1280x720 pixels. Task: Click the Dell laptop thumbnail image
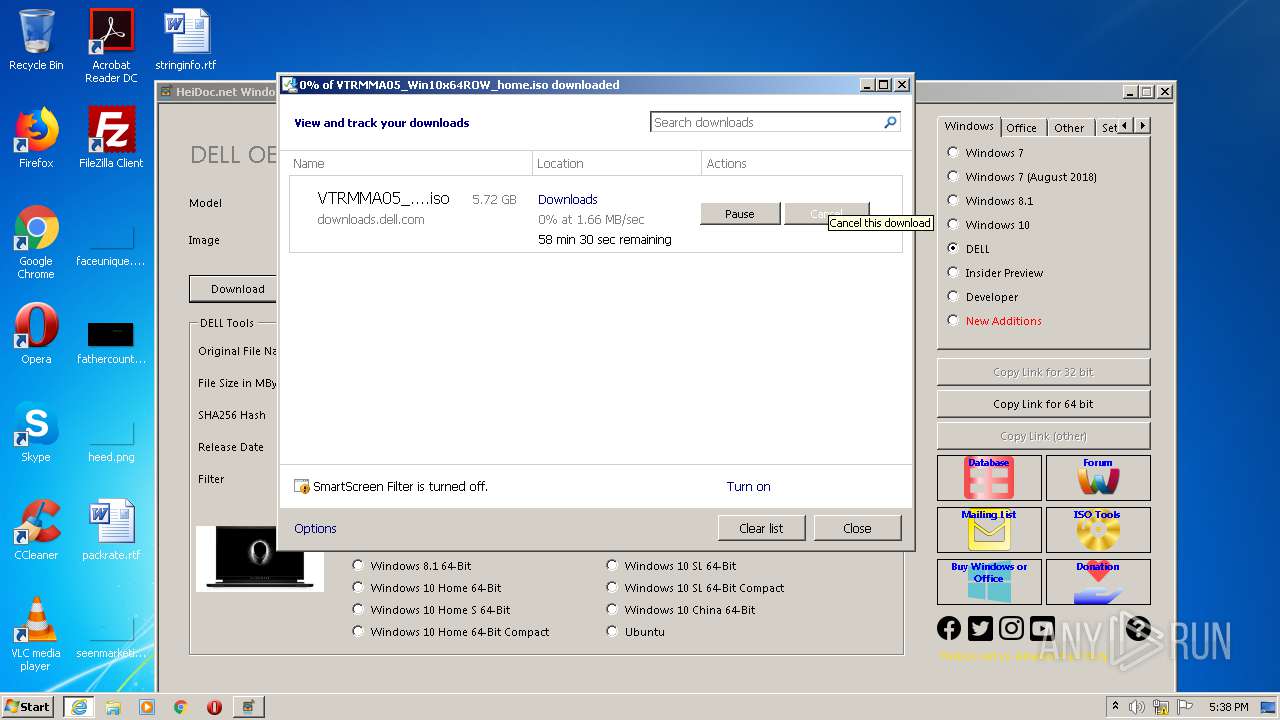[260, 558]
